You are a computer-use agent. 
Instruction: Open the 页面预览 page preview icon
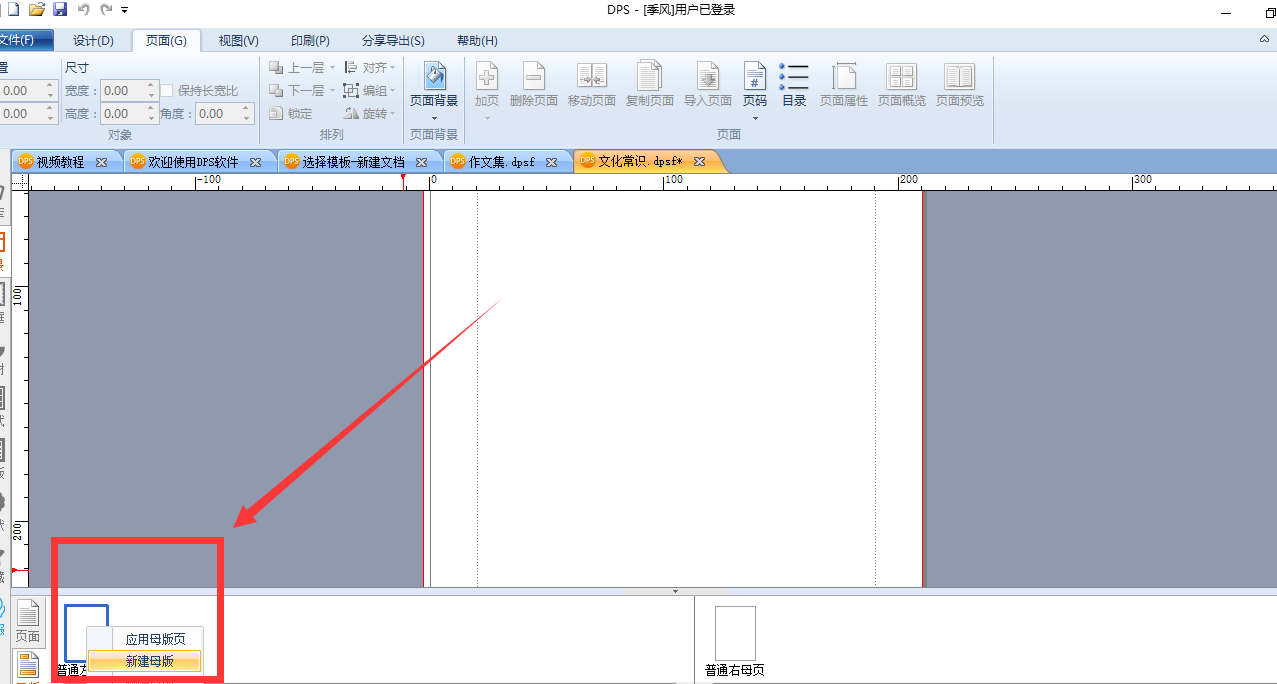point(959,84)
